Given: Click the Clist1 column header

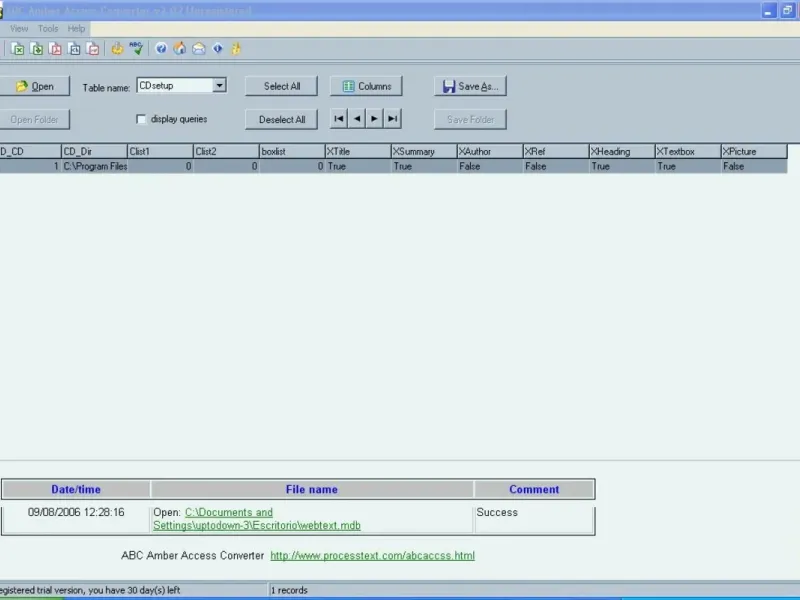Looking at the screenshot, I should pyautogui.click(x=160, y=152).
